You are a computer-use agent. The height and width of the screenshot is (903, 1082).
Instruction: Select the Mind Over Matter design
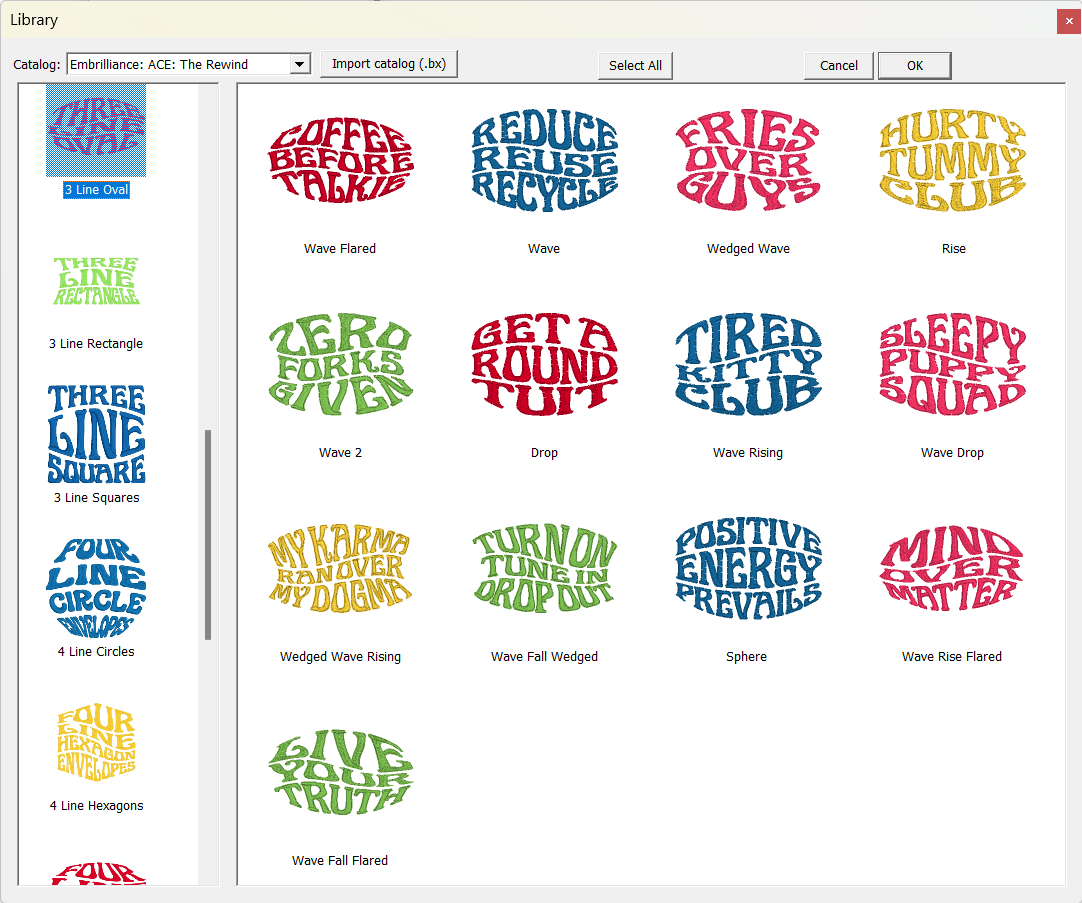tap(952, 568)
